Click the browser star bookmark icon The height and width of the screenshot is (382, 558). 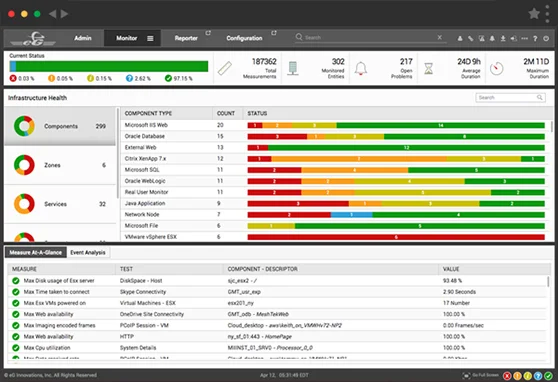pyautogui.click(x=534, y=14)
